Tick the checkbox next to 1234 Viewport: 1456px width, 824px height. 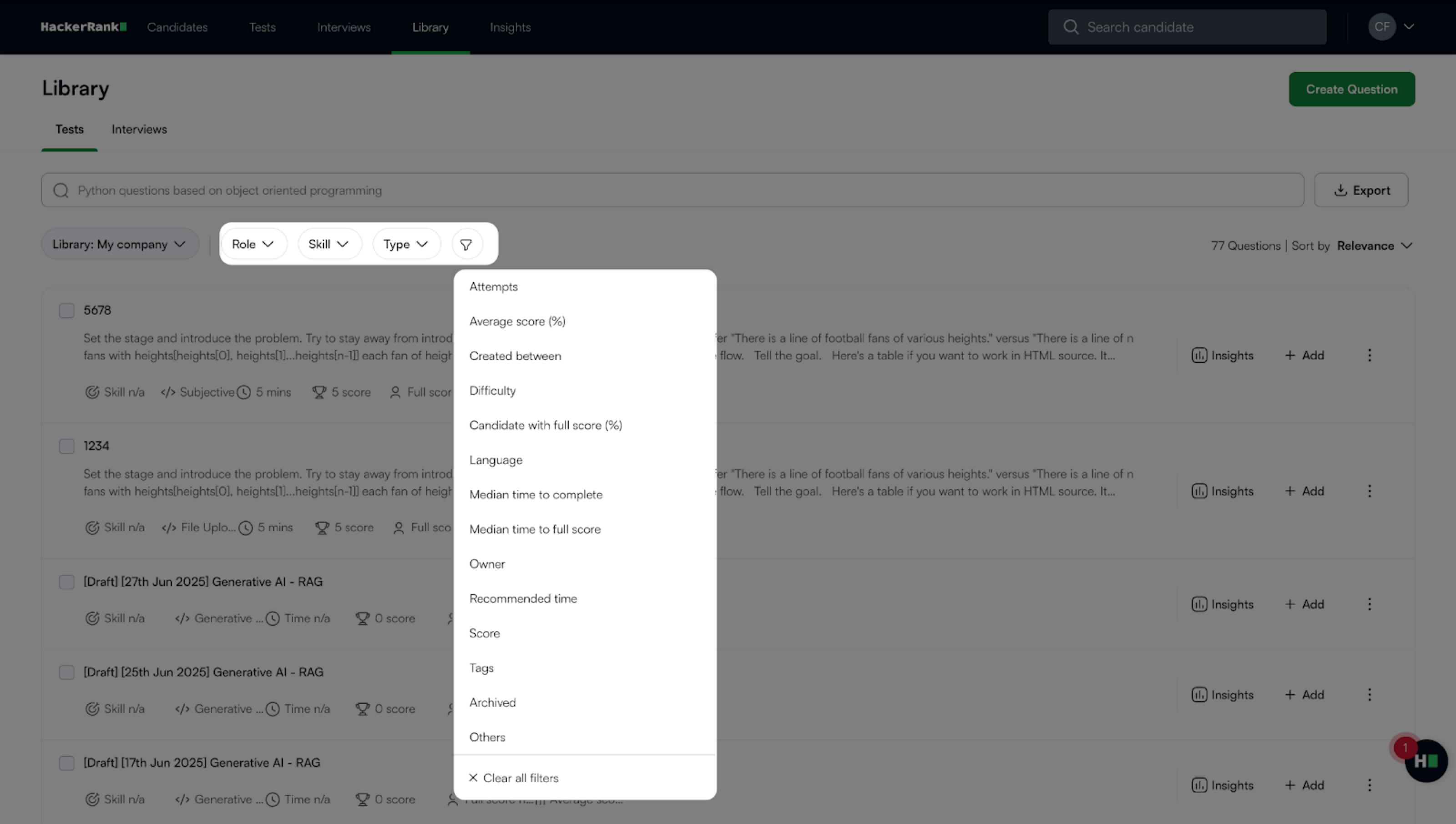(x=67, y=447)
